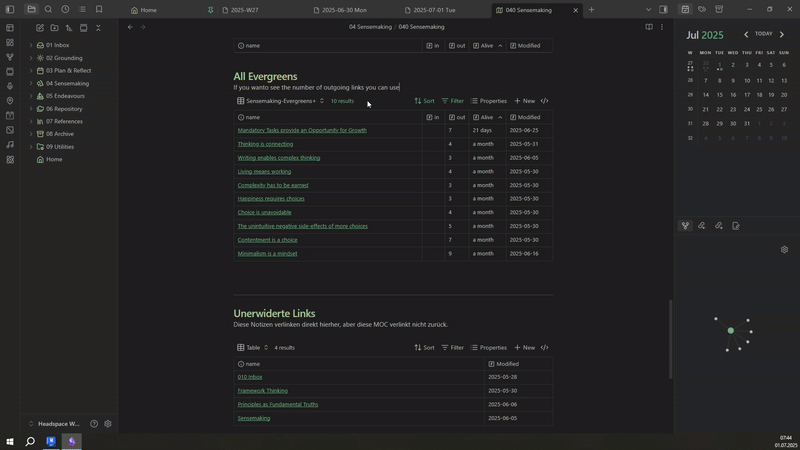The height and width of the screenshot is (450, 800).
Task: Show the backlinks tab icon
Action: (x=702, y=226)
